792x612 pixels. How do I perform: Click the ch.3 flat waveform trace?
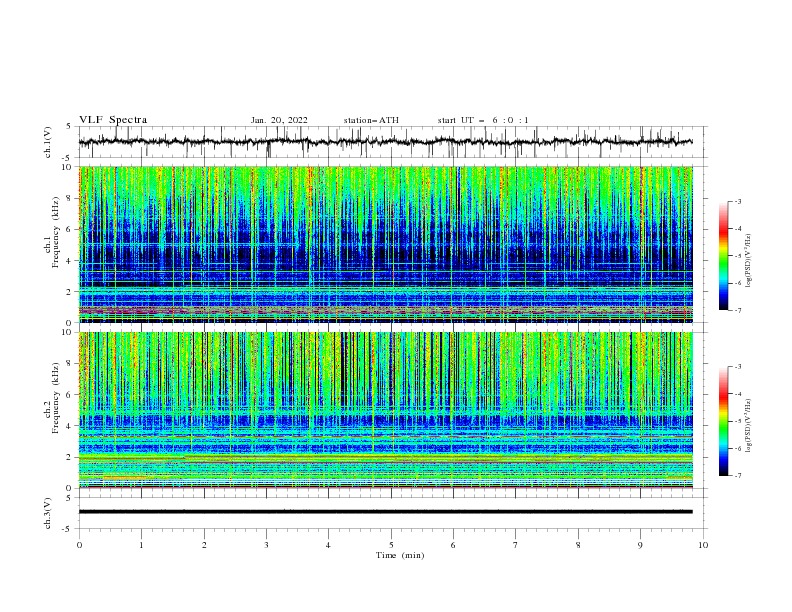385,512
